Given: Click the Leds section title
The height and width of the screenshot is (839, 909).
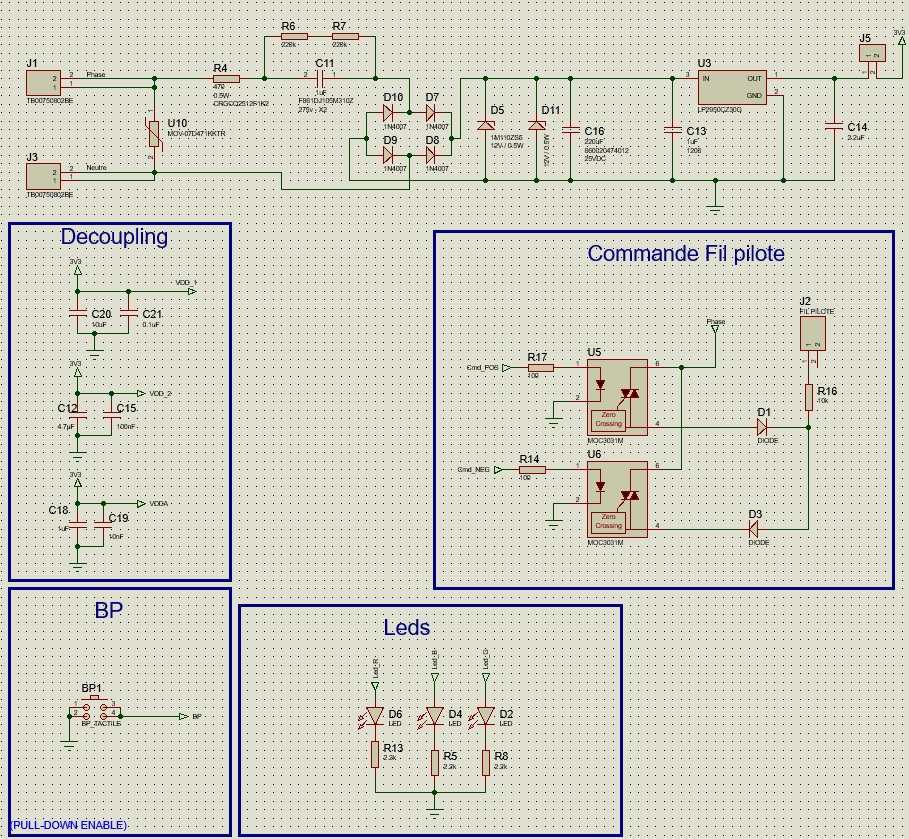Looking at the screenshot, I should (406, 627).
